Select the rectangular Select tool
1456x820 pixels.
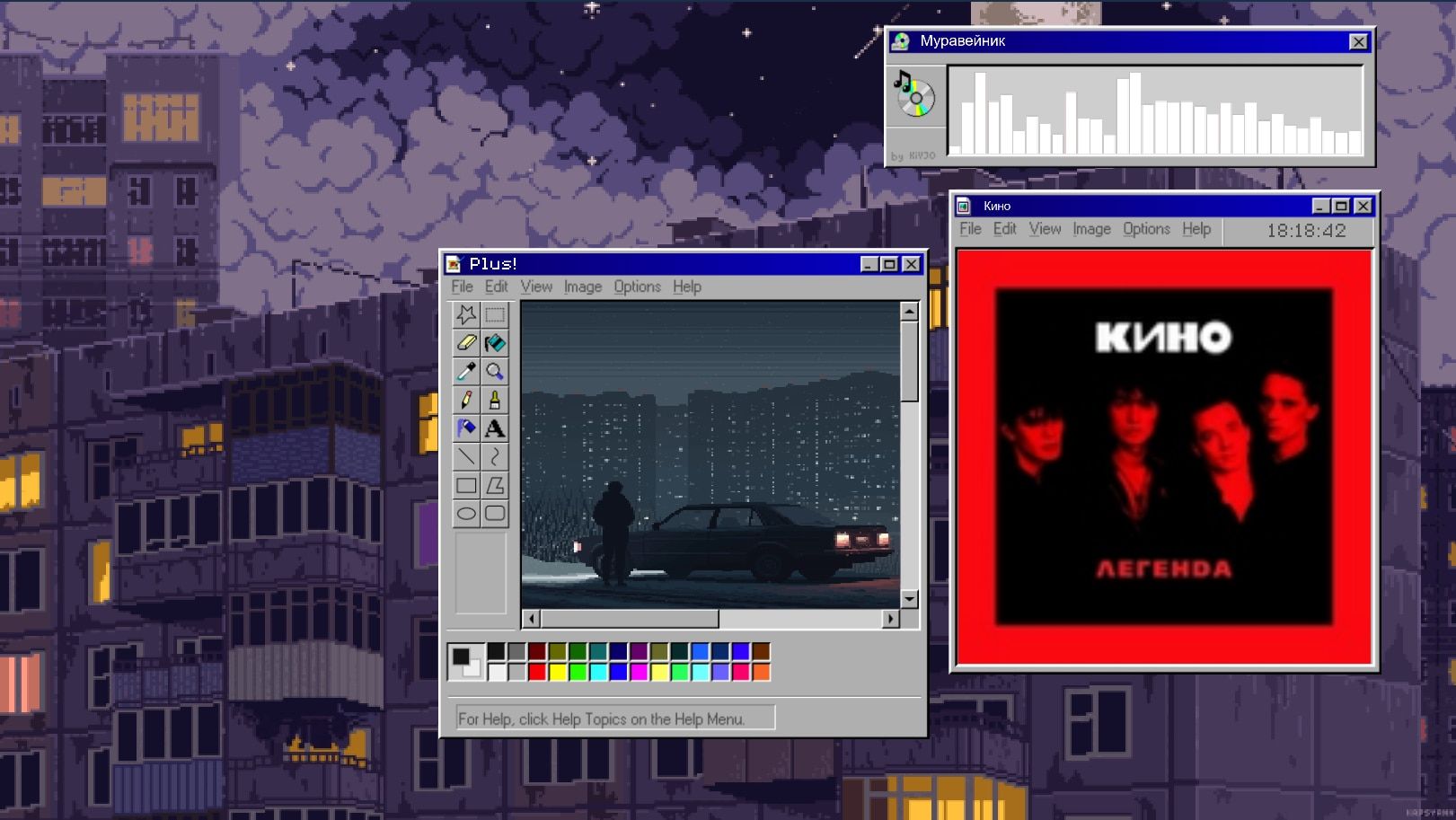tap(495, 314)
